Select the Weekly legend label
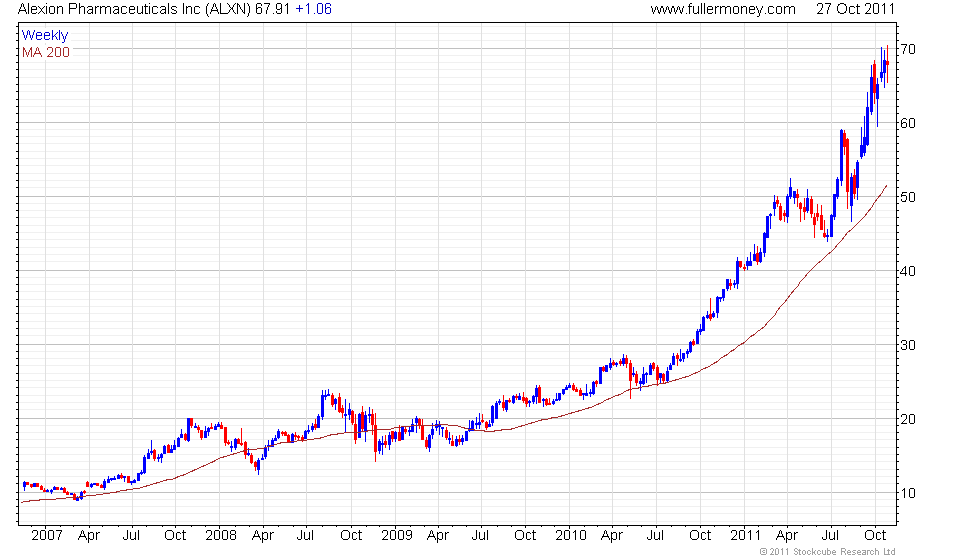The height and width of the screenshot is (560, 980). point(44,36)
